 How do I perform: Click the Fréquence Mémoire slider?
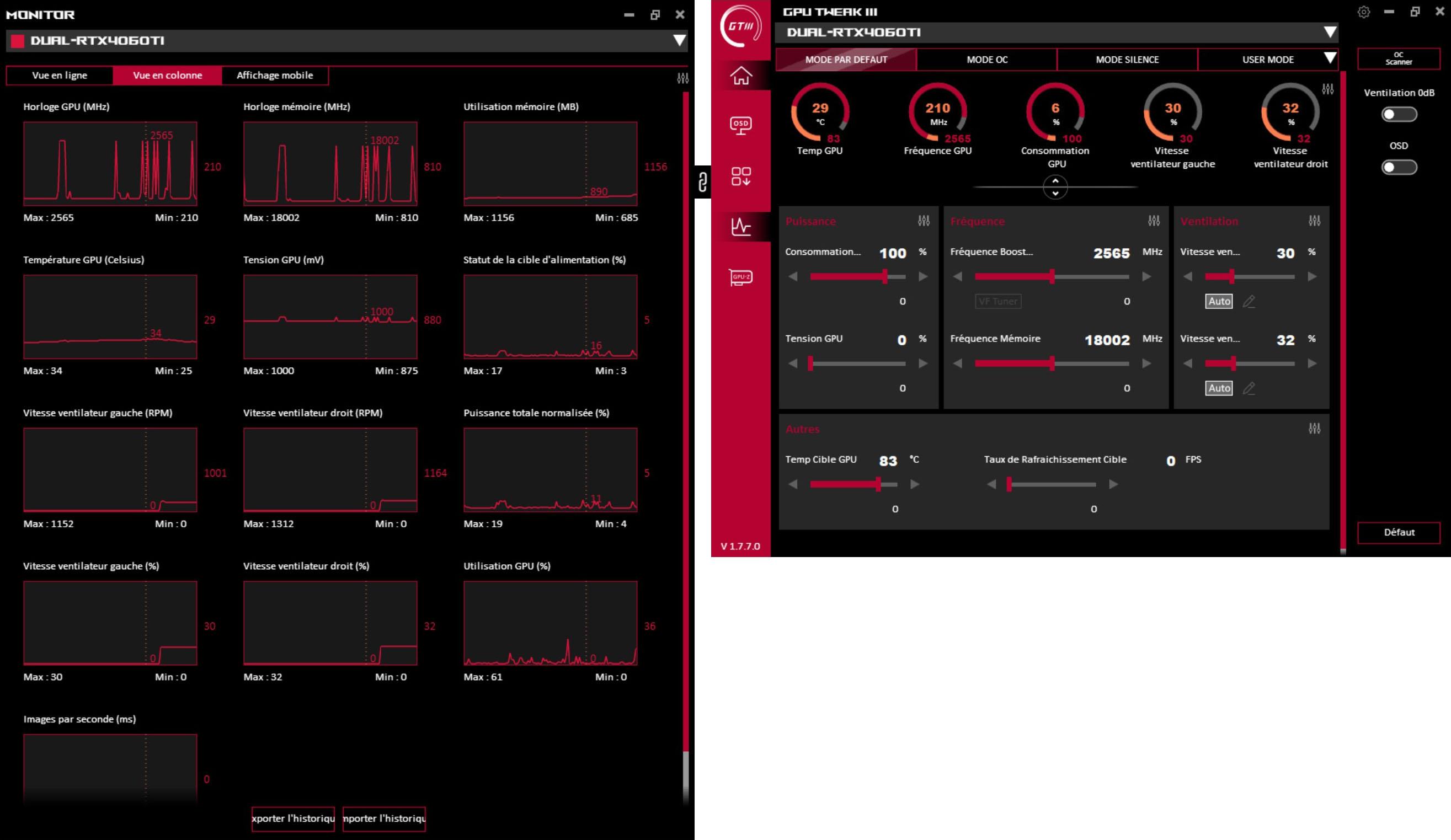click(1052, 363)
